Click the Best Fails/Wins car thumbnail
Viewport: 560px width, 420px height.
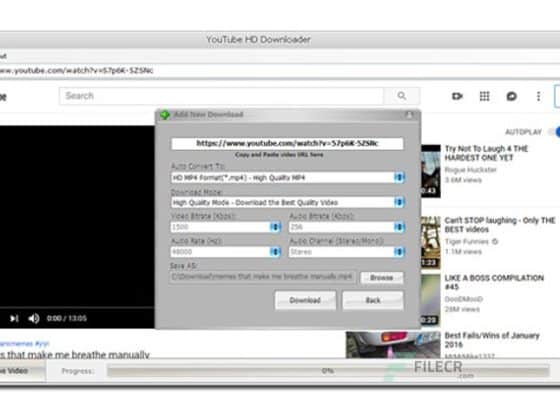(393, 345)
